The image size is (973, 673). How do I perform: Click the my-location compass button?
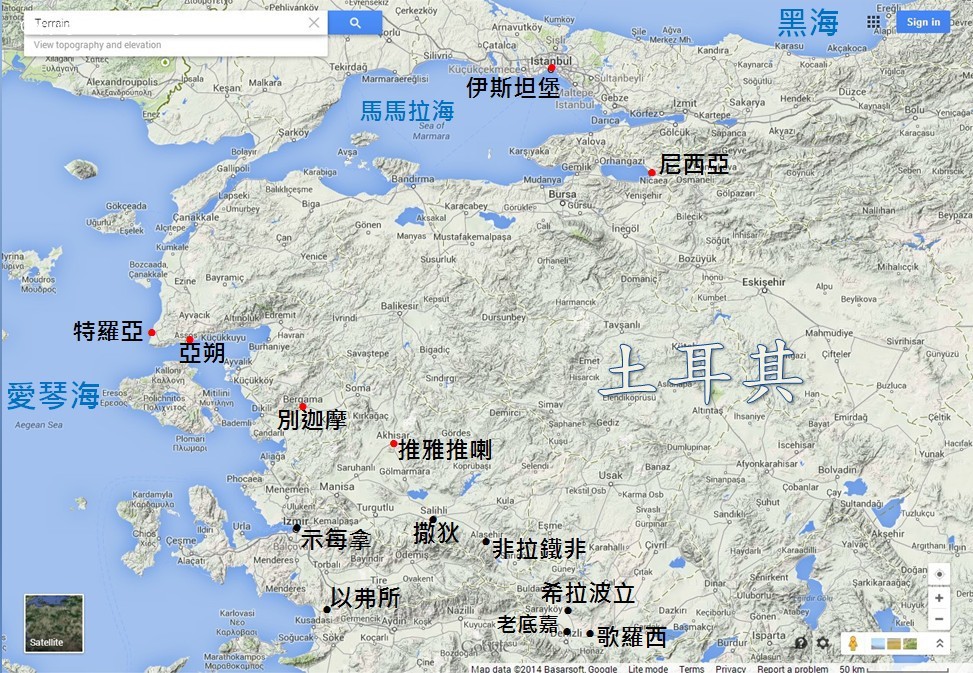(939, 574)
